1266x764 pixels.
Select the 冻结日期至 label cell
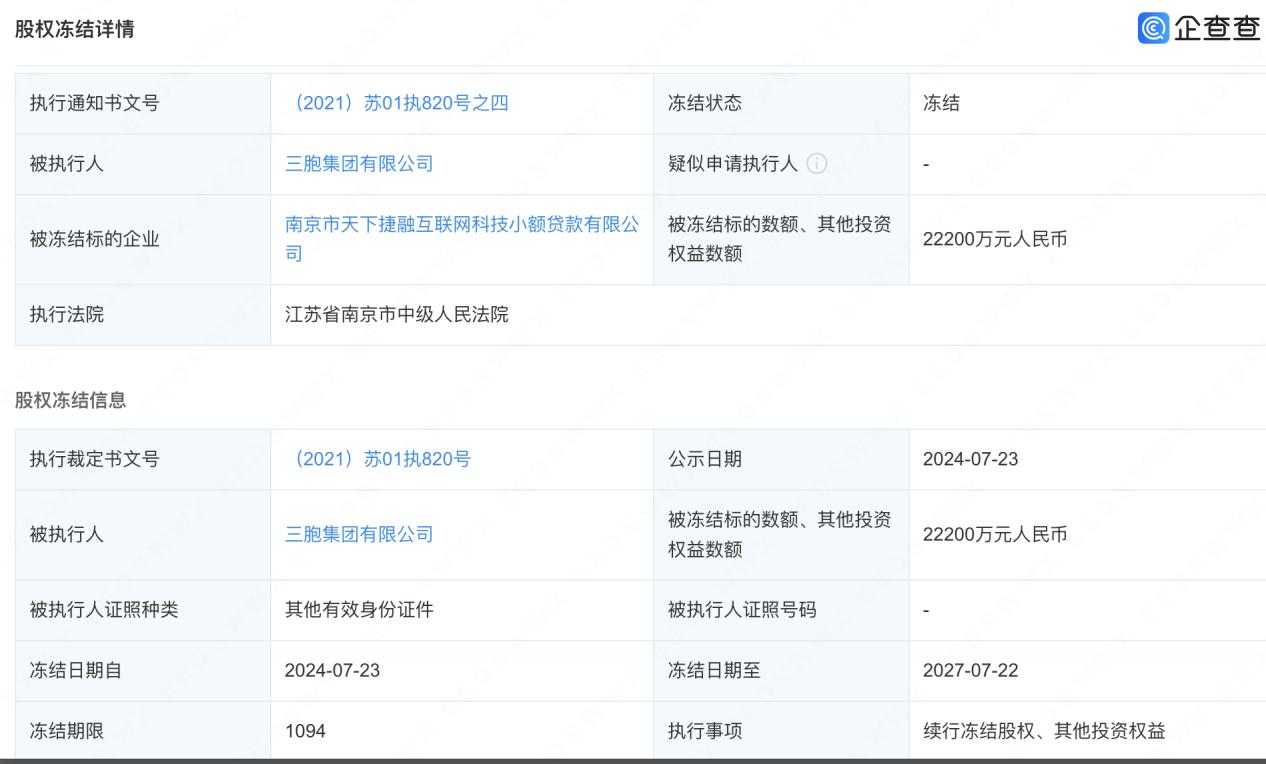[x=781, y=670]
